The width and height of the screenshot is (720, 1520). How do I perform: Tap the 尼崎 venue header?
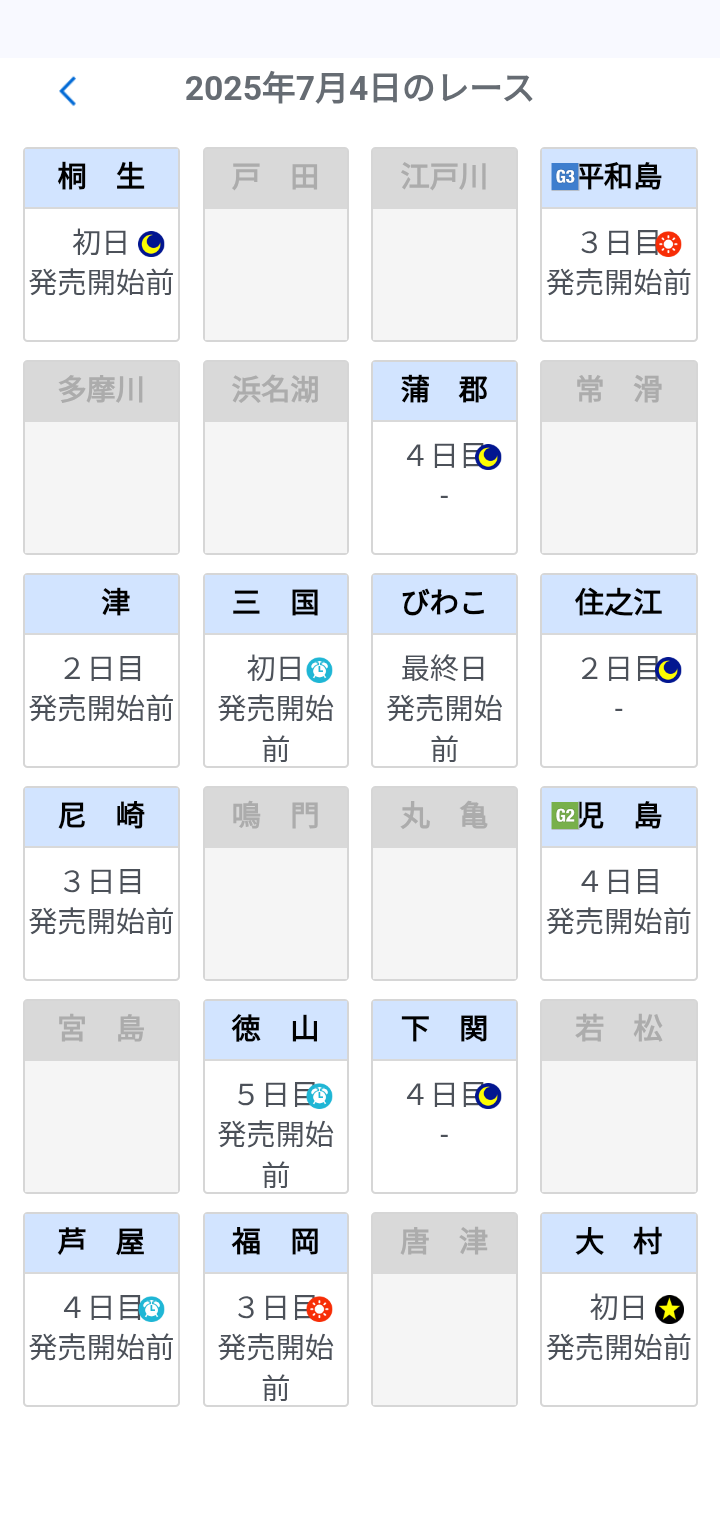coord(101,817)
